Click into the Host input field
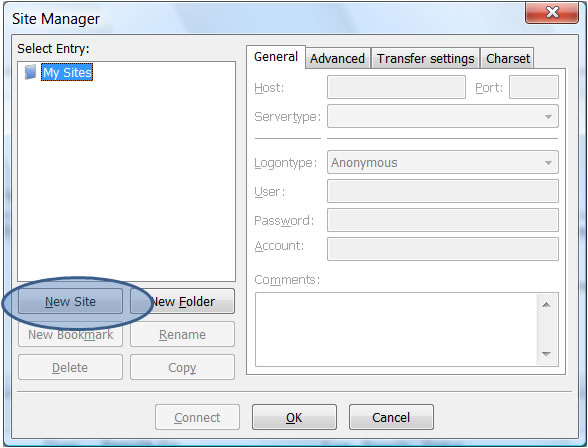Viewport: 588px width, 448px height. coord(396,87)
